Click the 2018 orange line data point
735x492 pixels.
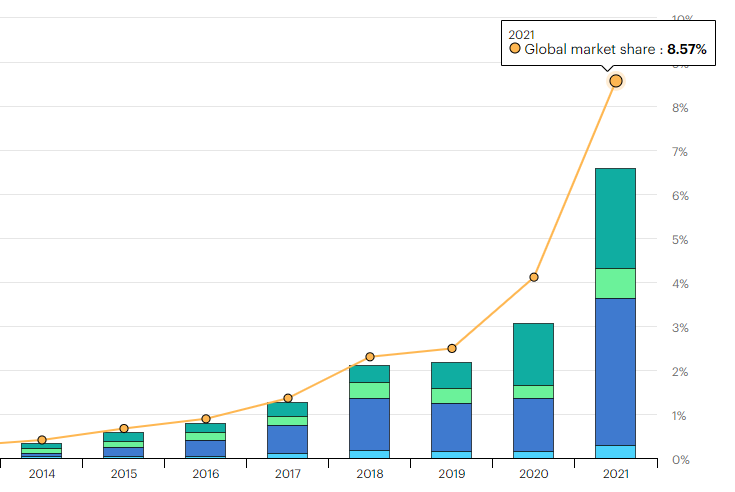370,356
